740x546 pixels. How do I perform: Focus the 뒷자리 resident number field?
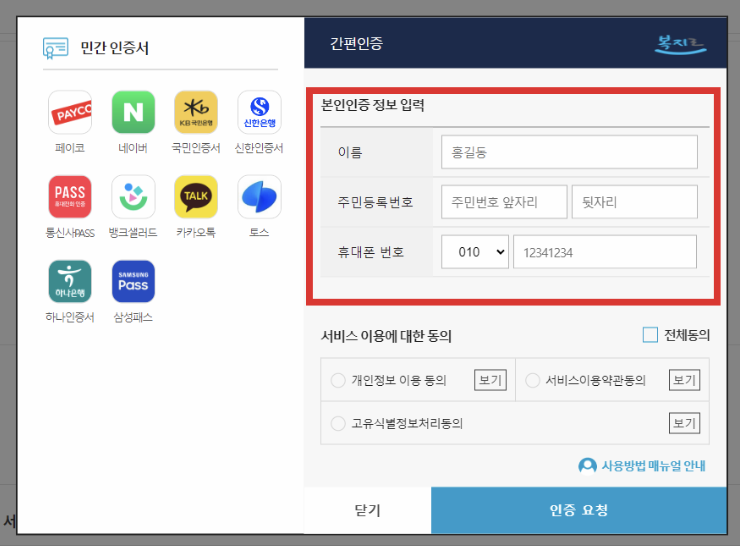pyautogui.click(x=634, y=202)
